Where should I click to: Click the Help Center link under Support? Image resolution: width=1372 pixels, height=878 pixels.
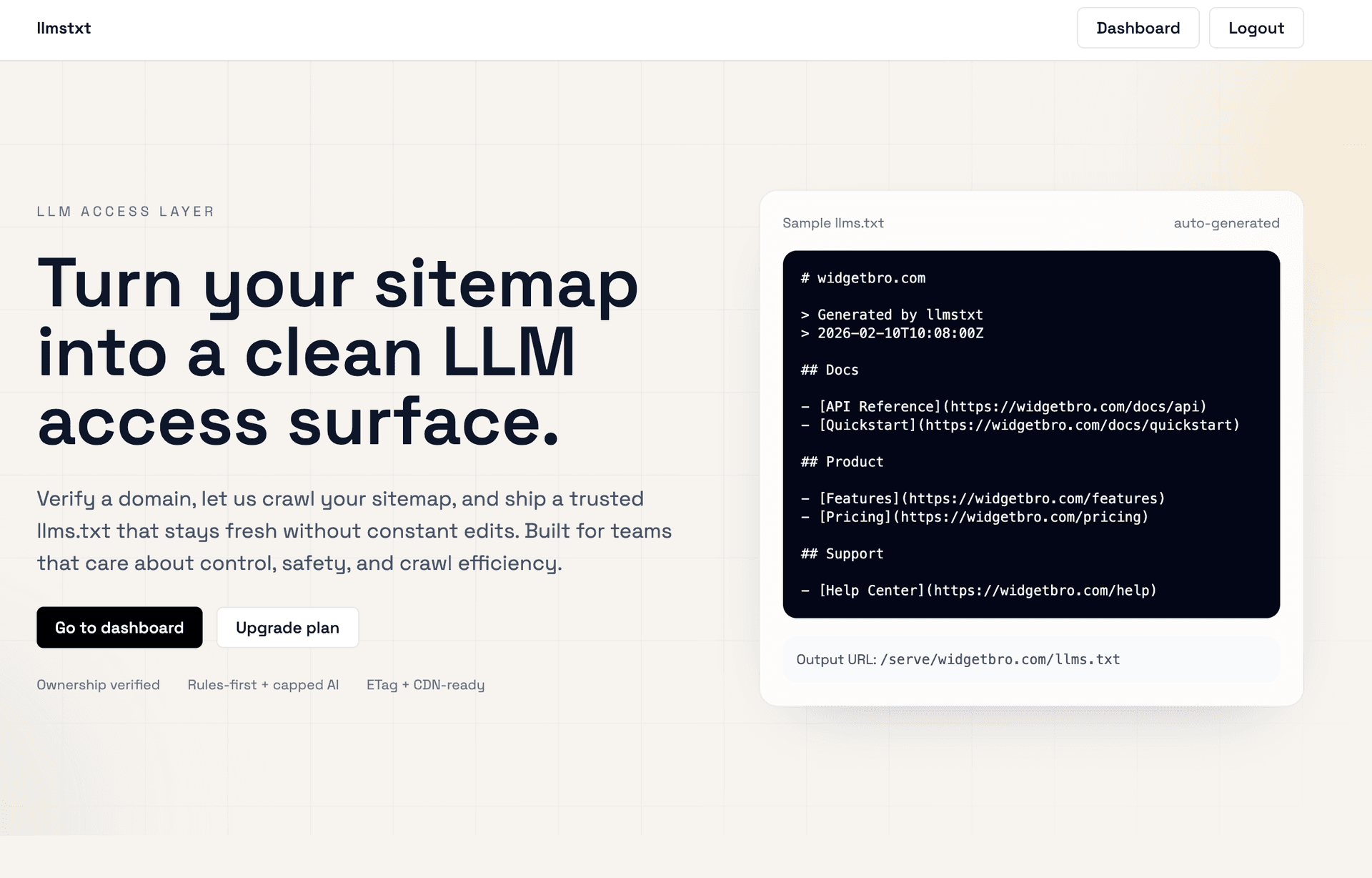click(987, 591)
